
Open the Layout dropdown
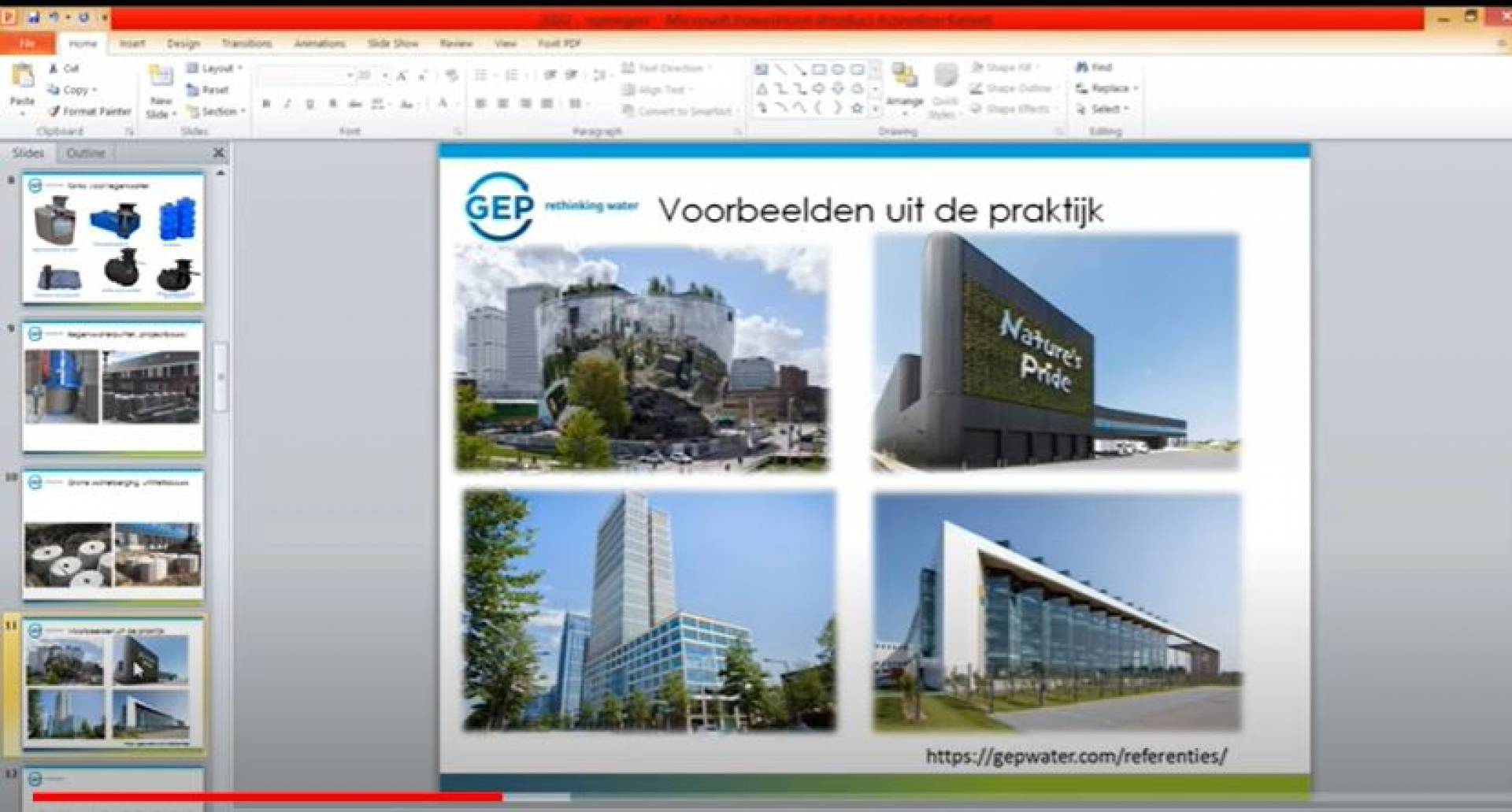(214, 69)
